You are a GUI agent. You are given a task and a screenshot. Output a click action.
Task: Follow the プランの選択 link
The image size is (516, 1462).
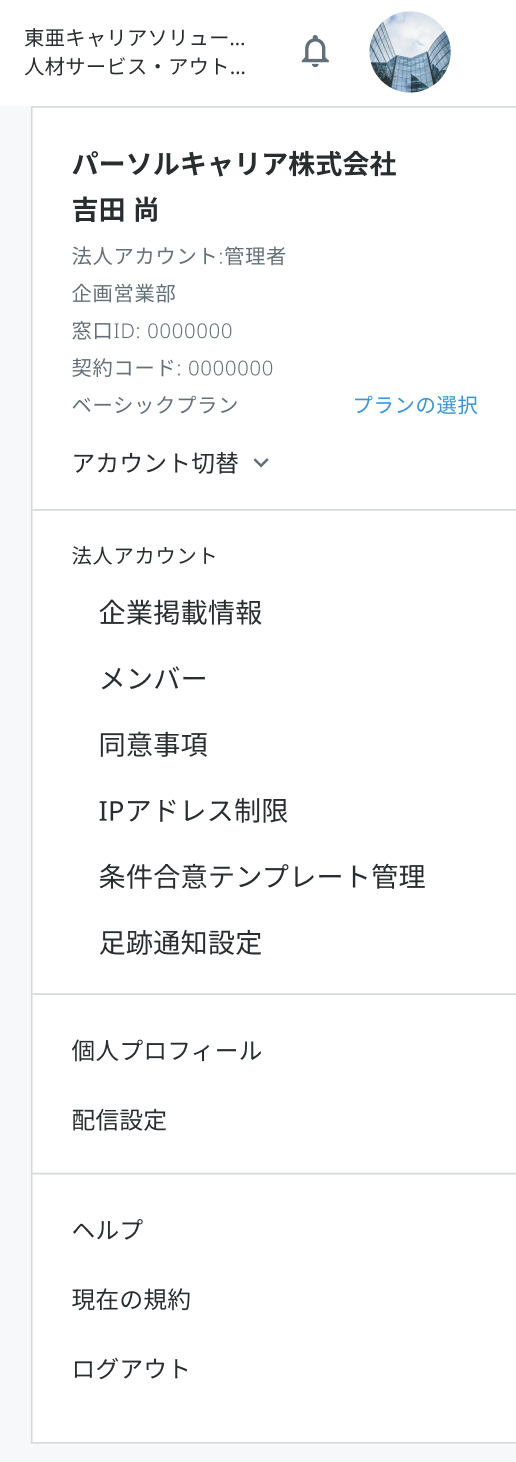[x=415, y=405]
